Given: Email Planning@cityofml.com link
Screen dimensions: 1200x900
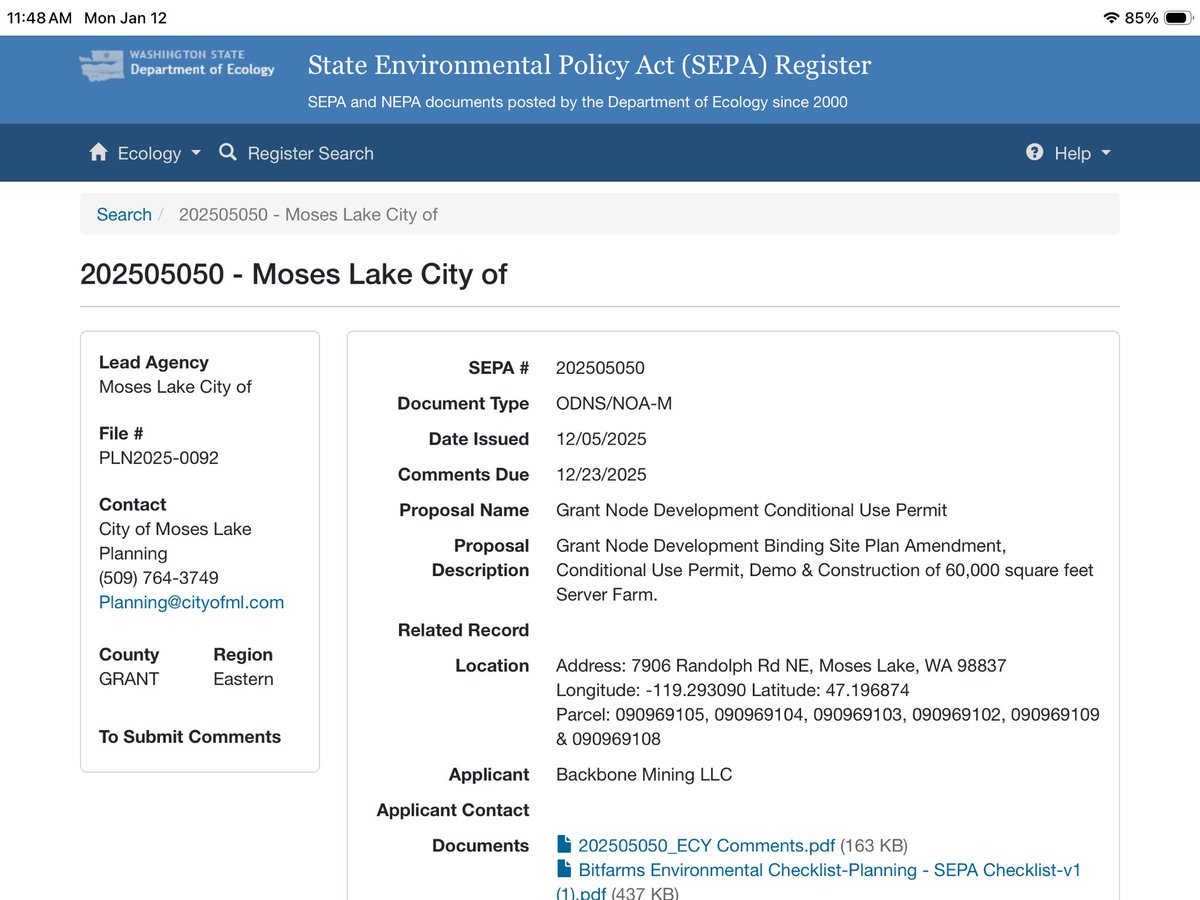Looking at the screenshot, I should pos(191,602).
